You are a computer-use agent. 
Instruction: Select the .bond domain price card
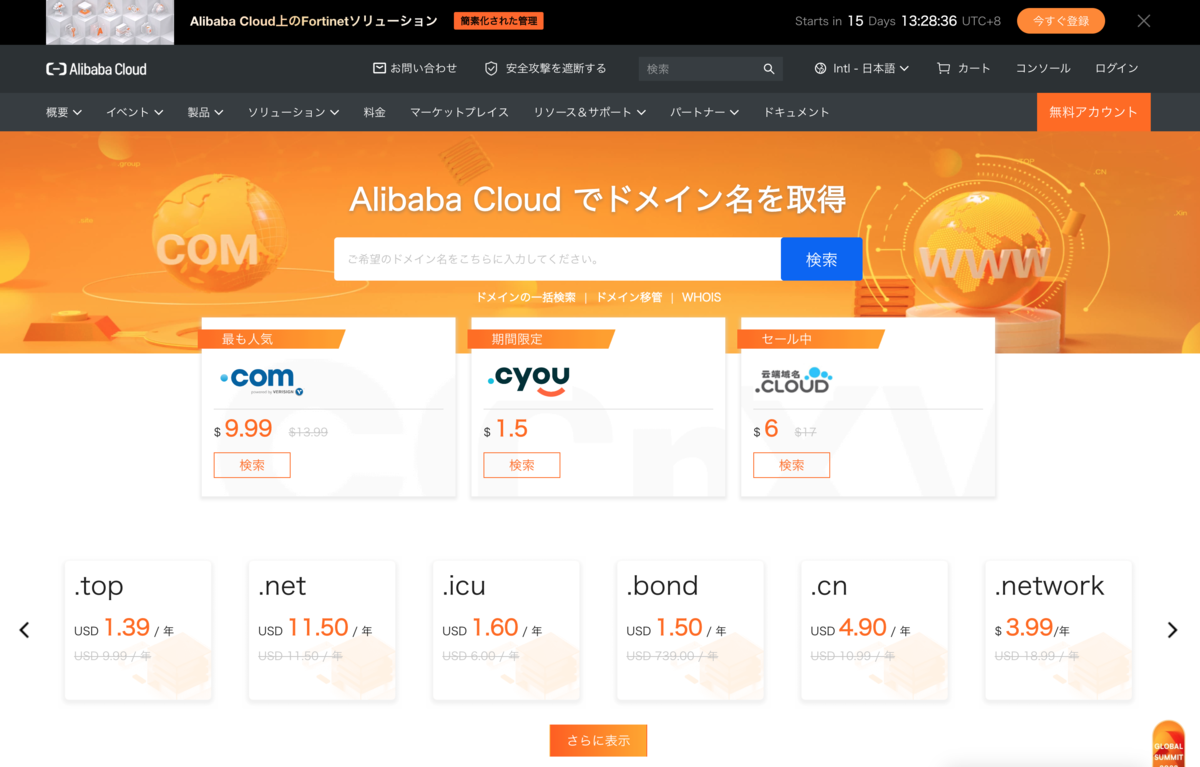(690, 630)
